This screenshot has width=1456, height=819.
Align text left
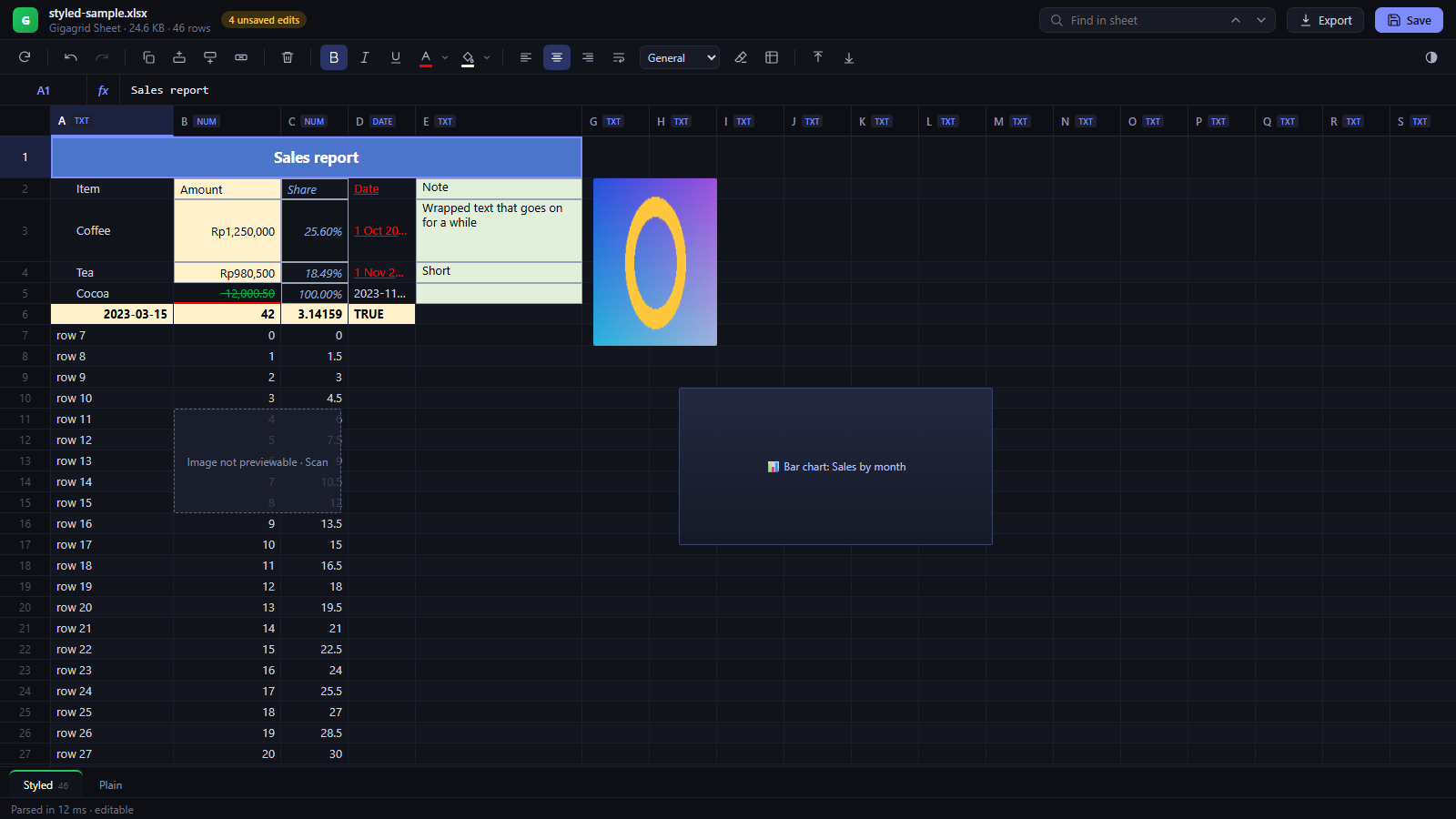pyautogui.click(x=526, y=57)
